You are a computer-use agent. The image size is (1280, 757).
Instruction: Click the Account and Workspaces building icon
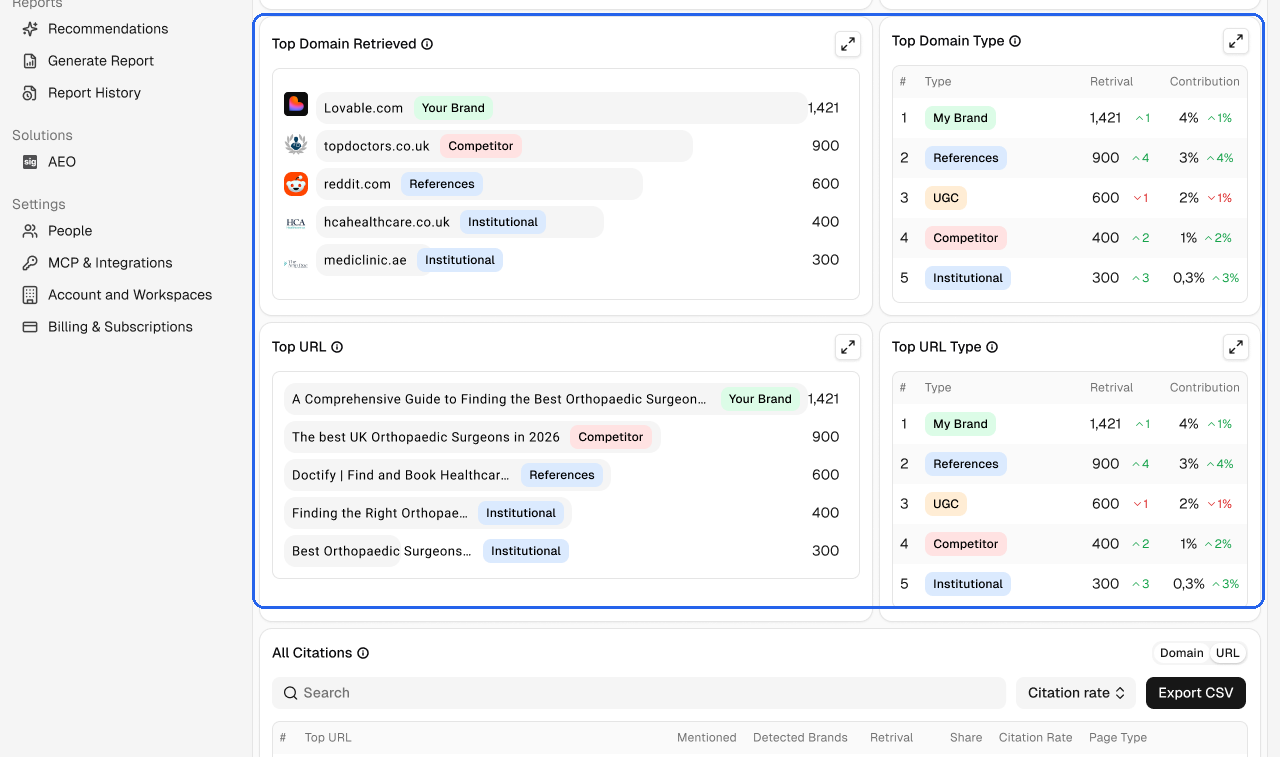click(30, 295)
